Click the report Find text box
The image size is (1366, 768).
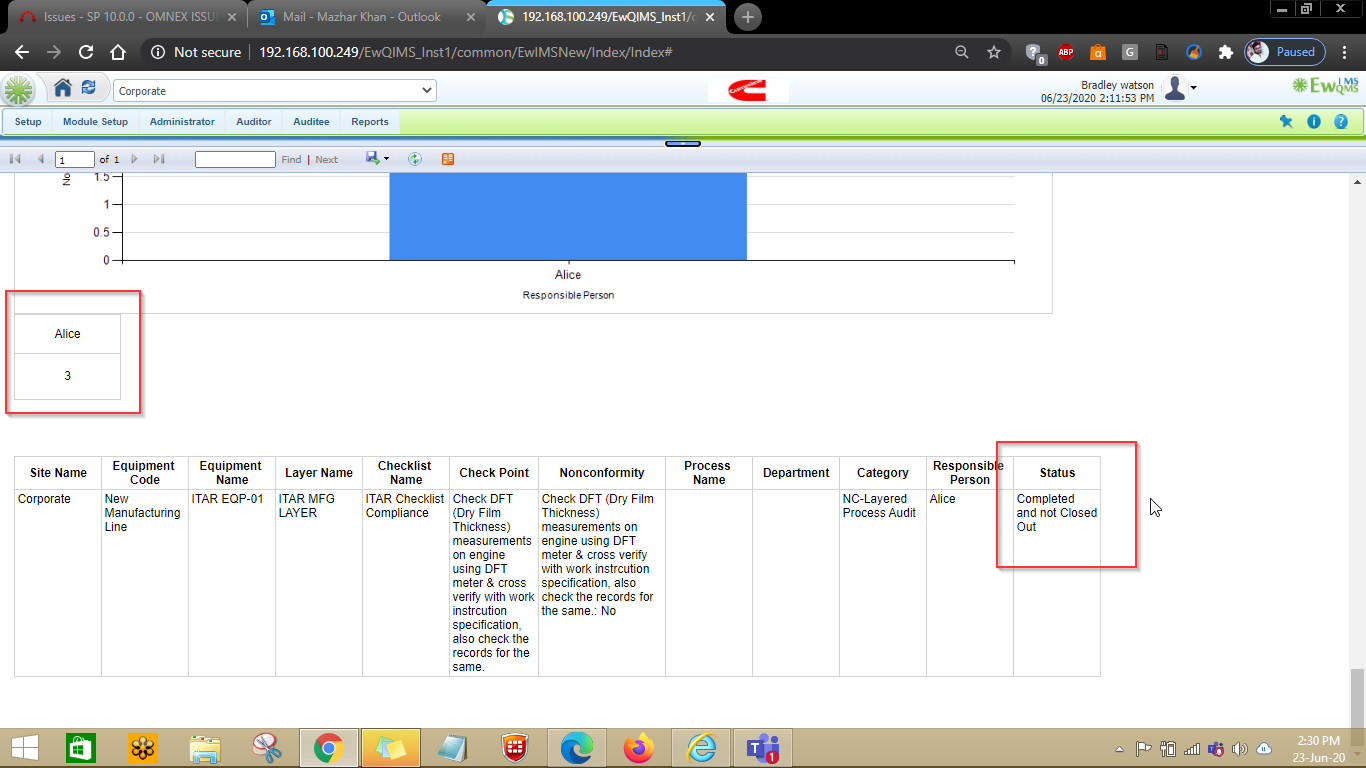[235, 159]
